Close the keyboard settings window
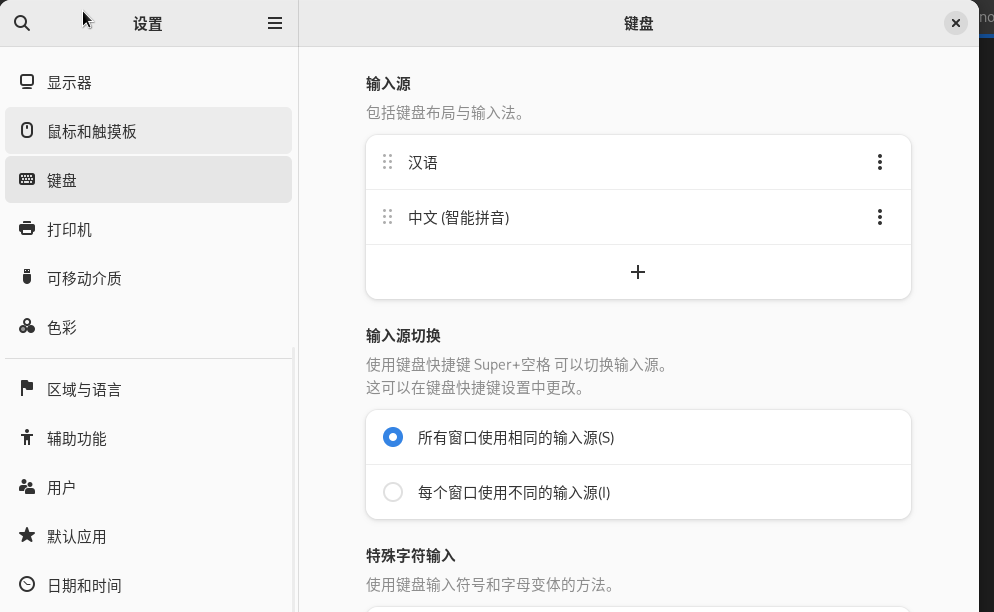The image size is (994, 612). pyautogui.click(x=956, y=23)
